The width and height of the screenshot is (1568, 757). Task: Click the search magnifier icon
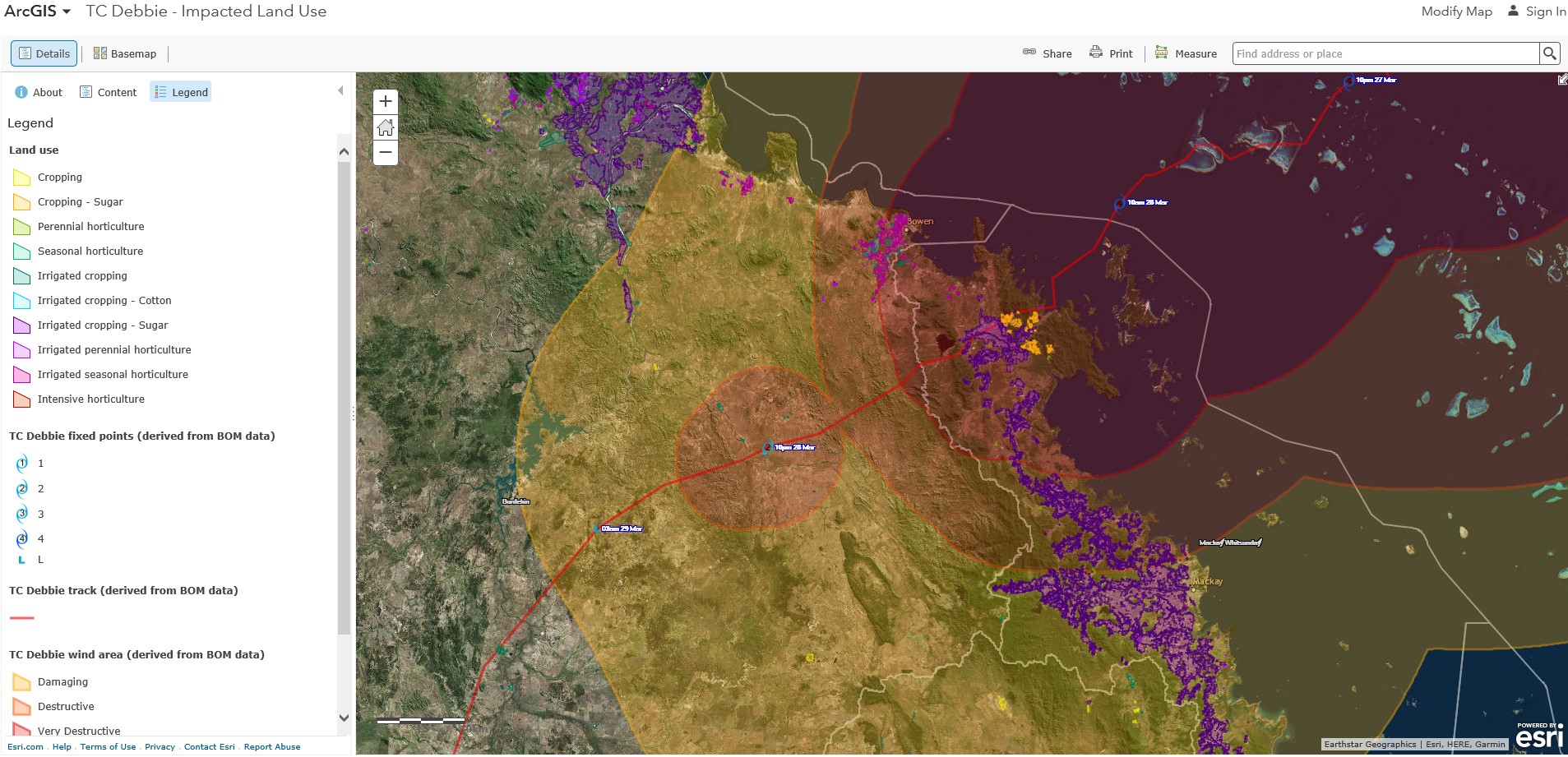coord(1549,53)
